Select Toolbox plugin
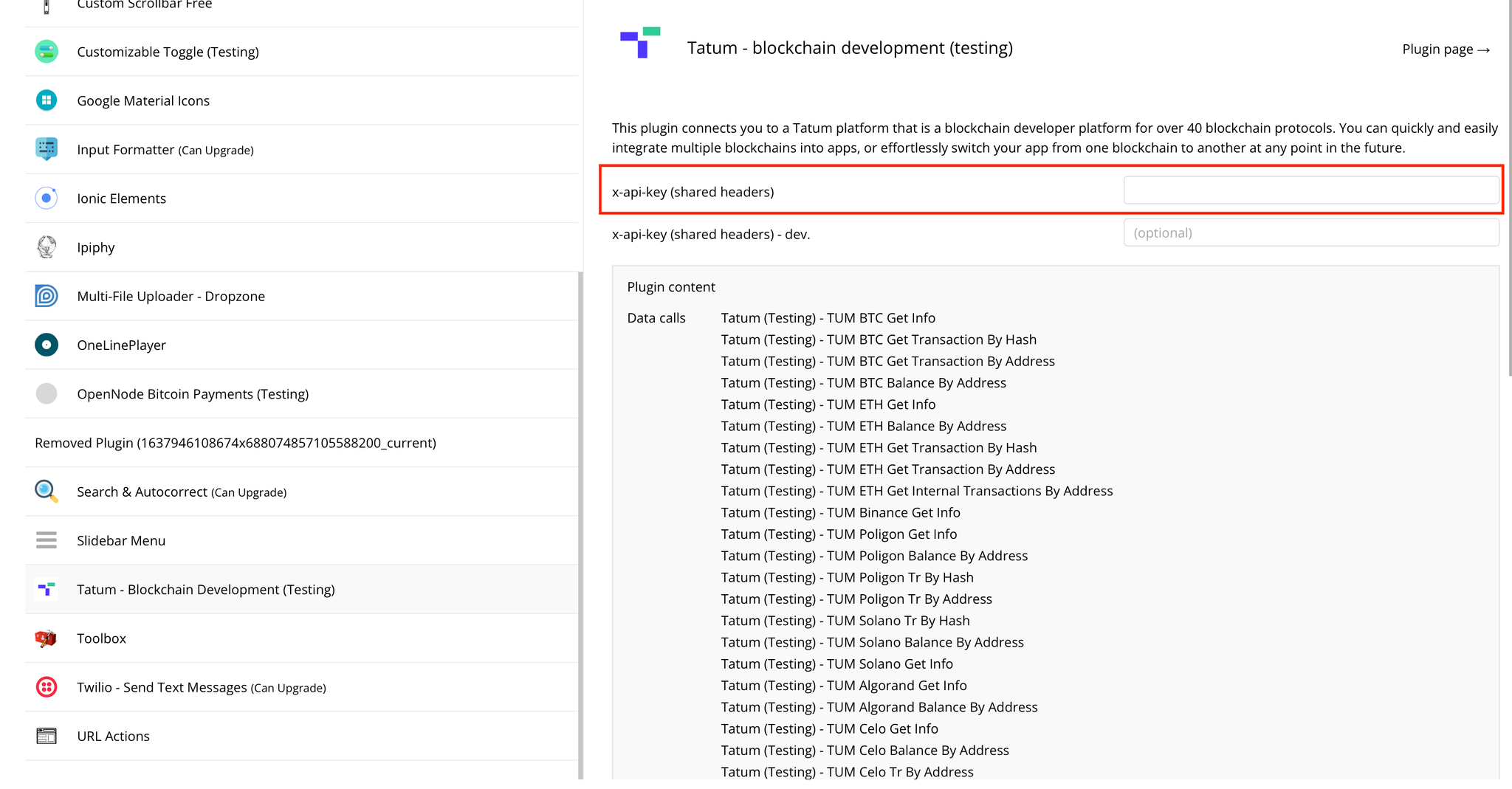Image resolution: width=1512 pixels, height=789 pixels. [x=302, y=638]
